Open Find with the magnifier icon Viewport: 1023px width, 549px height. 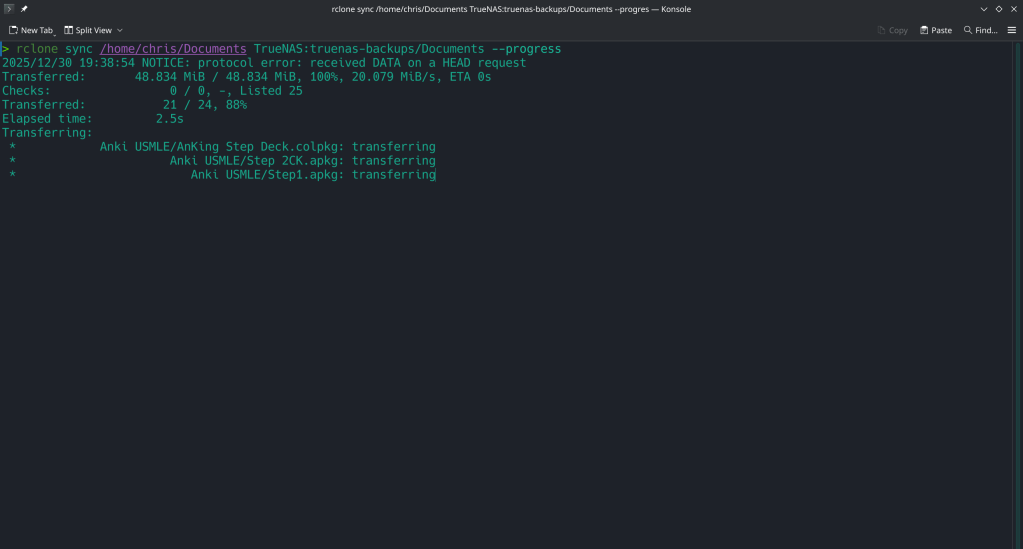[x=968, y=30]
